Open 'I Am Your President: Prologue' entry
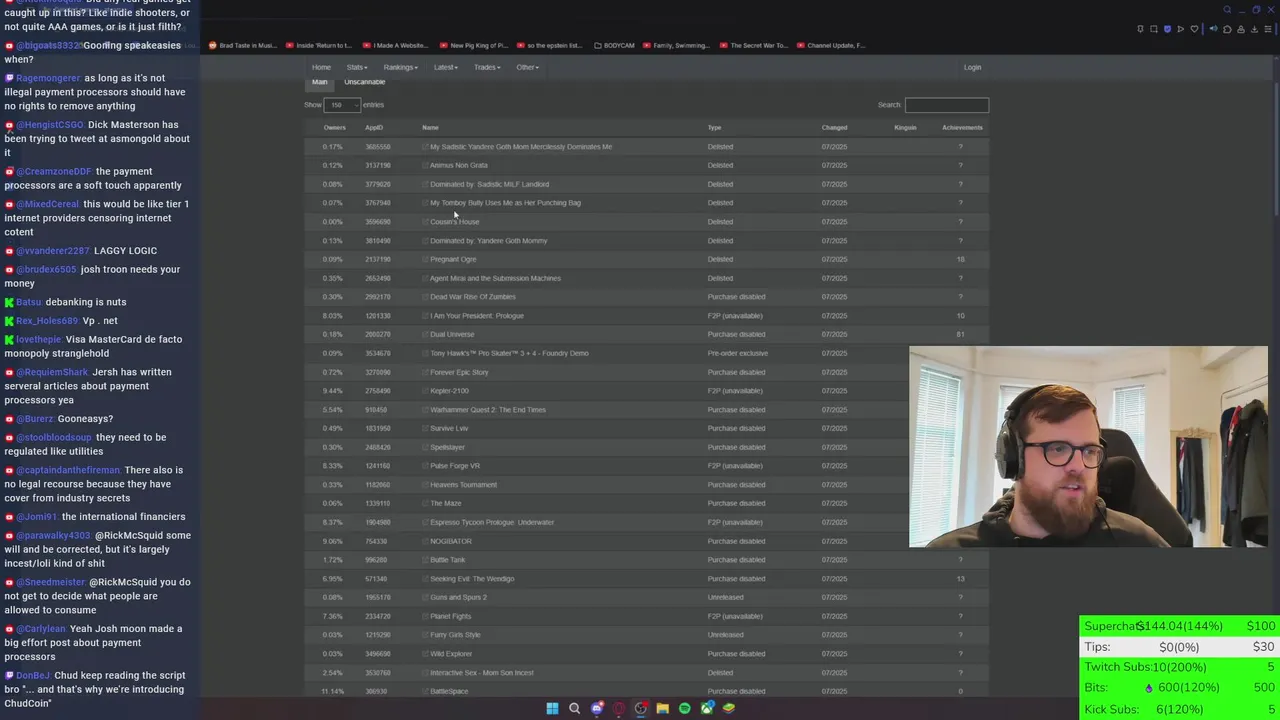Viewport: 1280px width, 720px height. coord(477,316)
